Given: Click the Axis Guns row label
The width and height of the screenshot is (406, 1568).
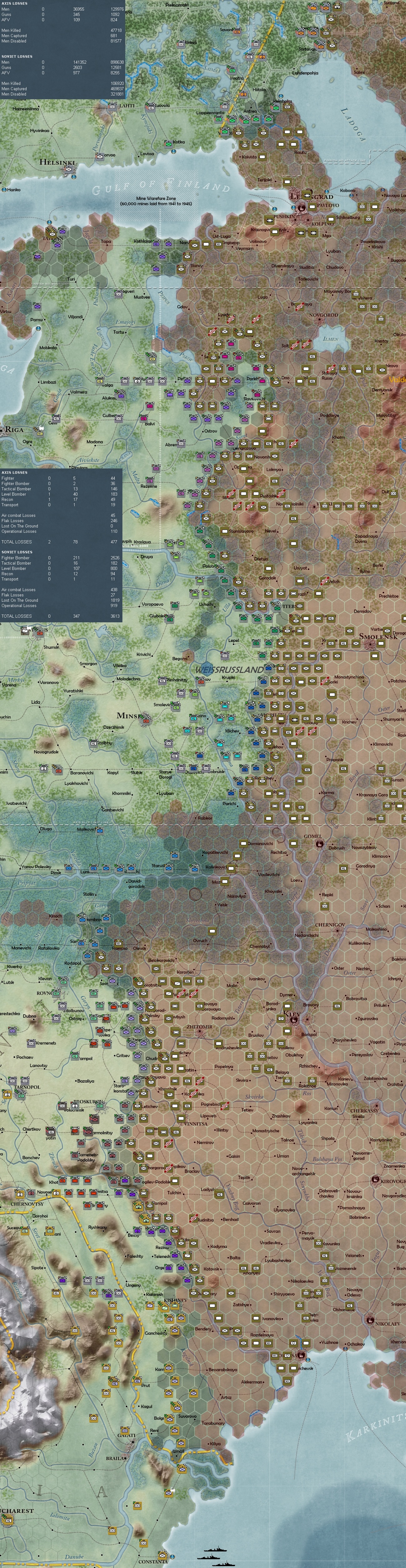Looking at the screenshot, I should click(6, 15).
